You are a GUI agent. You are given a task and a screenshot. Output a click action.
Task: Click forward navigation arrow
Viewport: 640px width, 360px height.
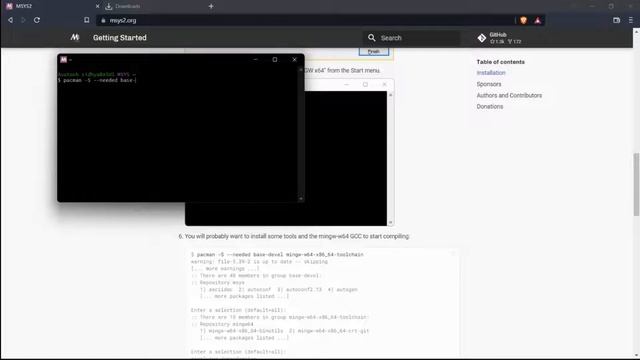click(23, 20)
